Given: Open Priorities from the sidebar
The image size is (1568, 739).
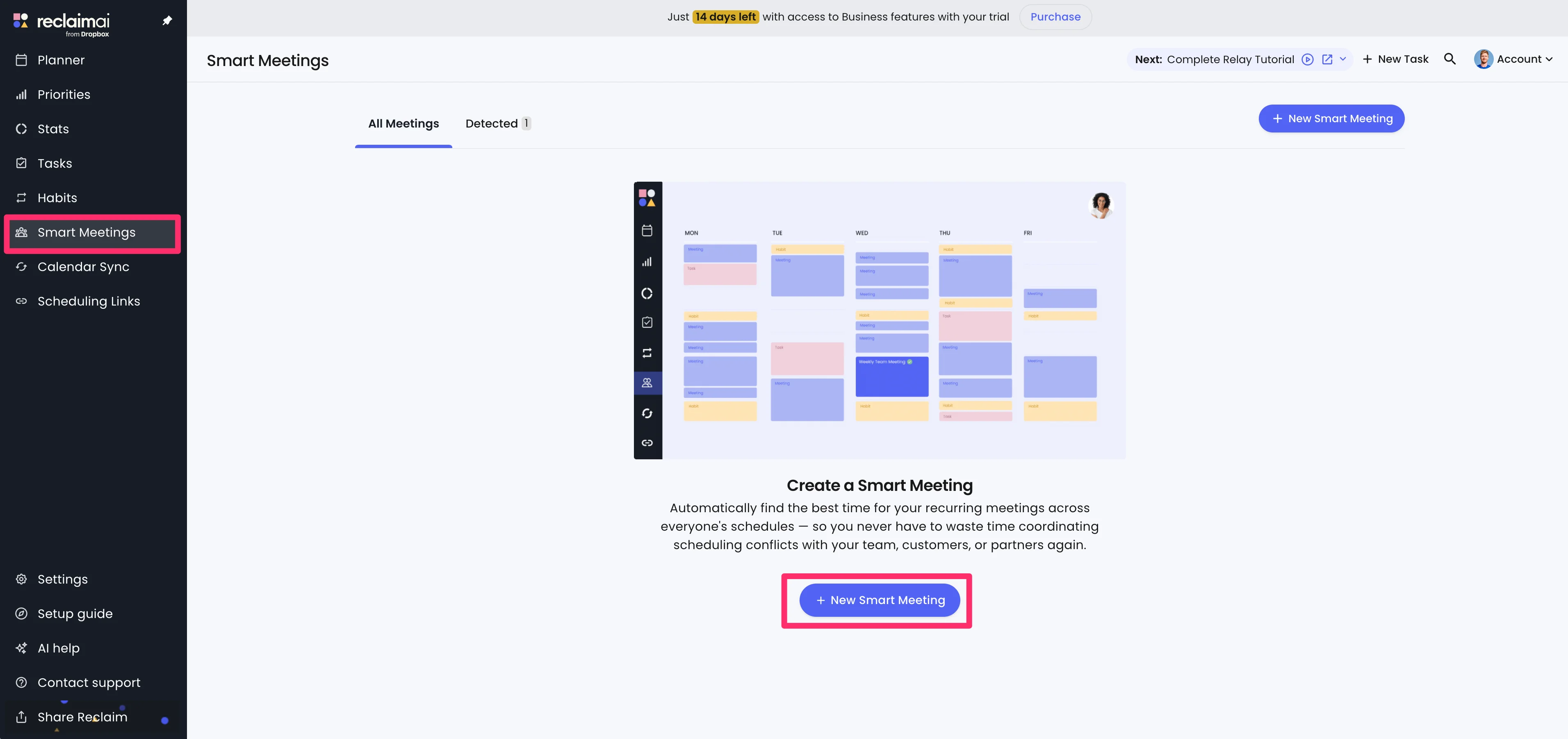Looking at the screenshot, I should pos(63,94).
